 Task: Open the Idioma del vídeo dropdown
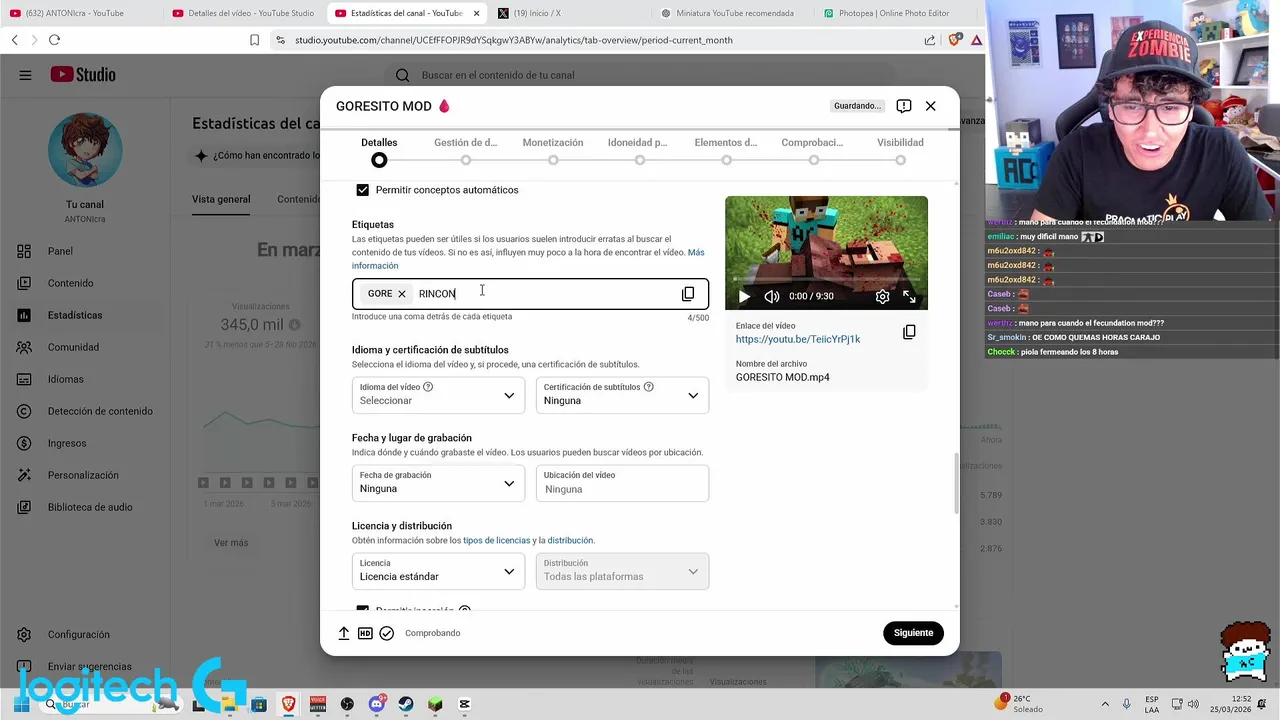click(438, 395)
